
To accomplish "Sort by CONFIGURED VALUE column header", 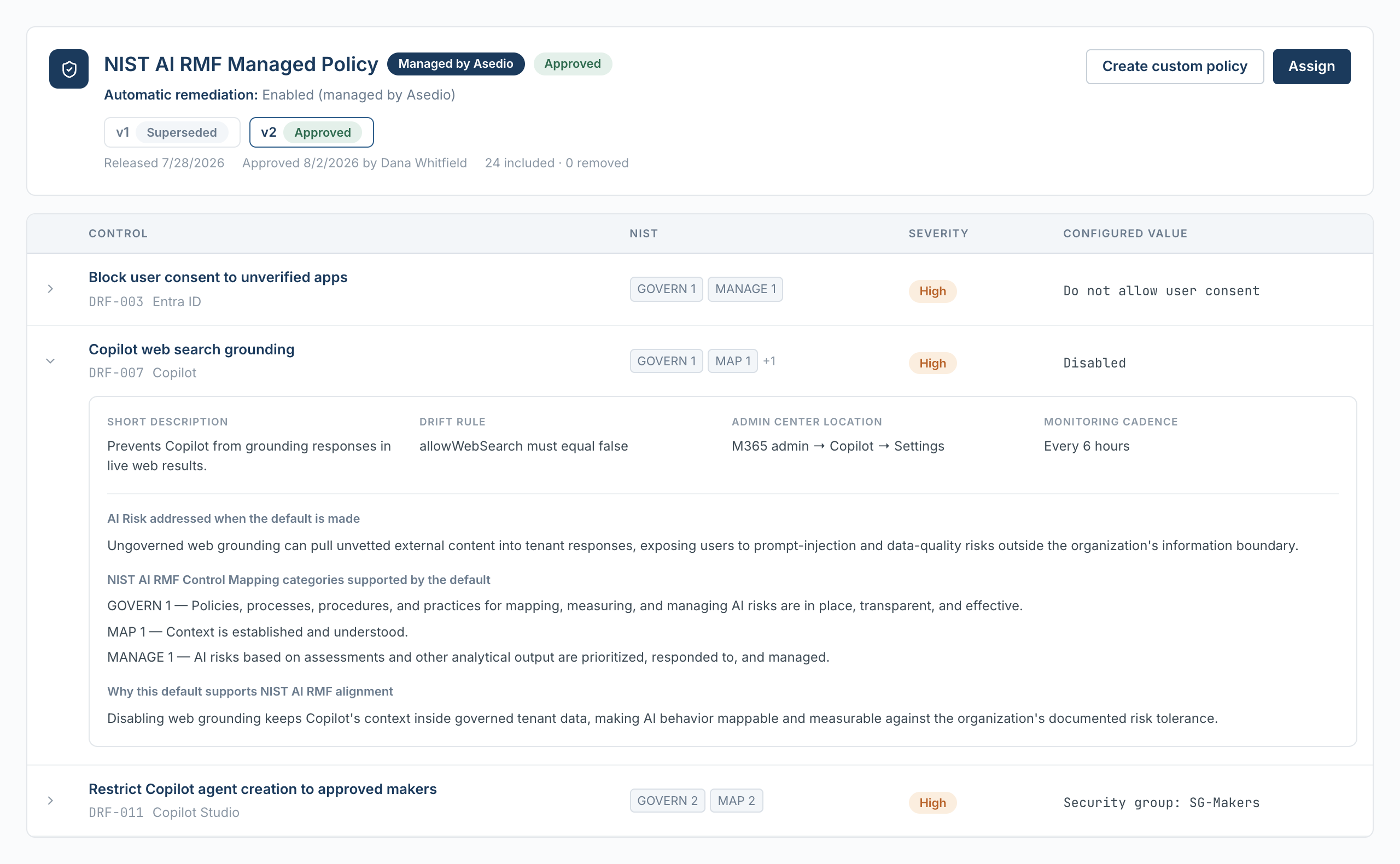I will click(x=1125, y=233).
